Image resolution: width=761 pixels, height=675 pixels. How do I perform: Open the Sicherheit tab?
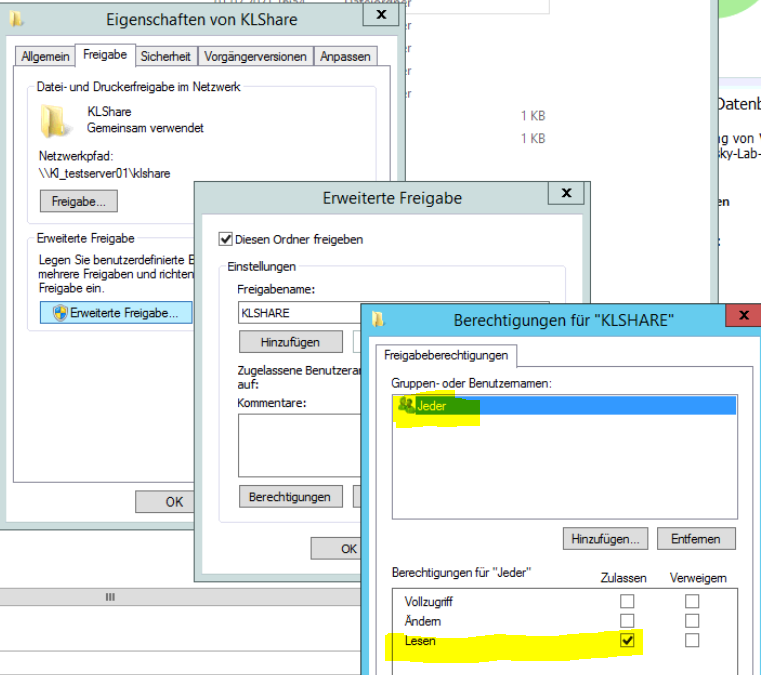166,56
